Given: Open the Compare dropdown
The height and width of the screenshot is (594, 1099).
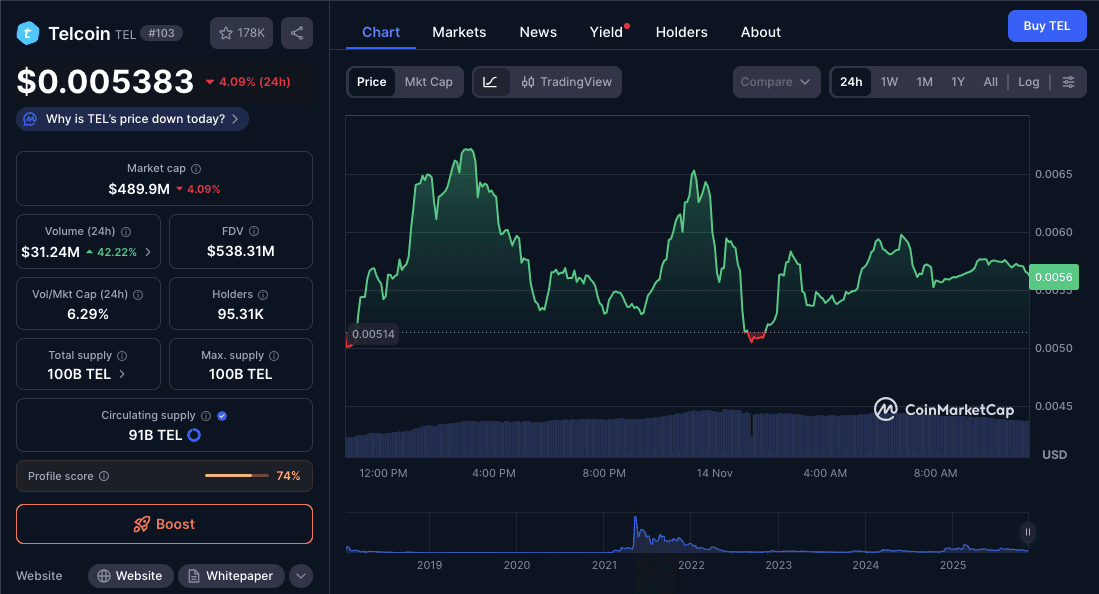Looking at the screenshot, I should point(776,81).
